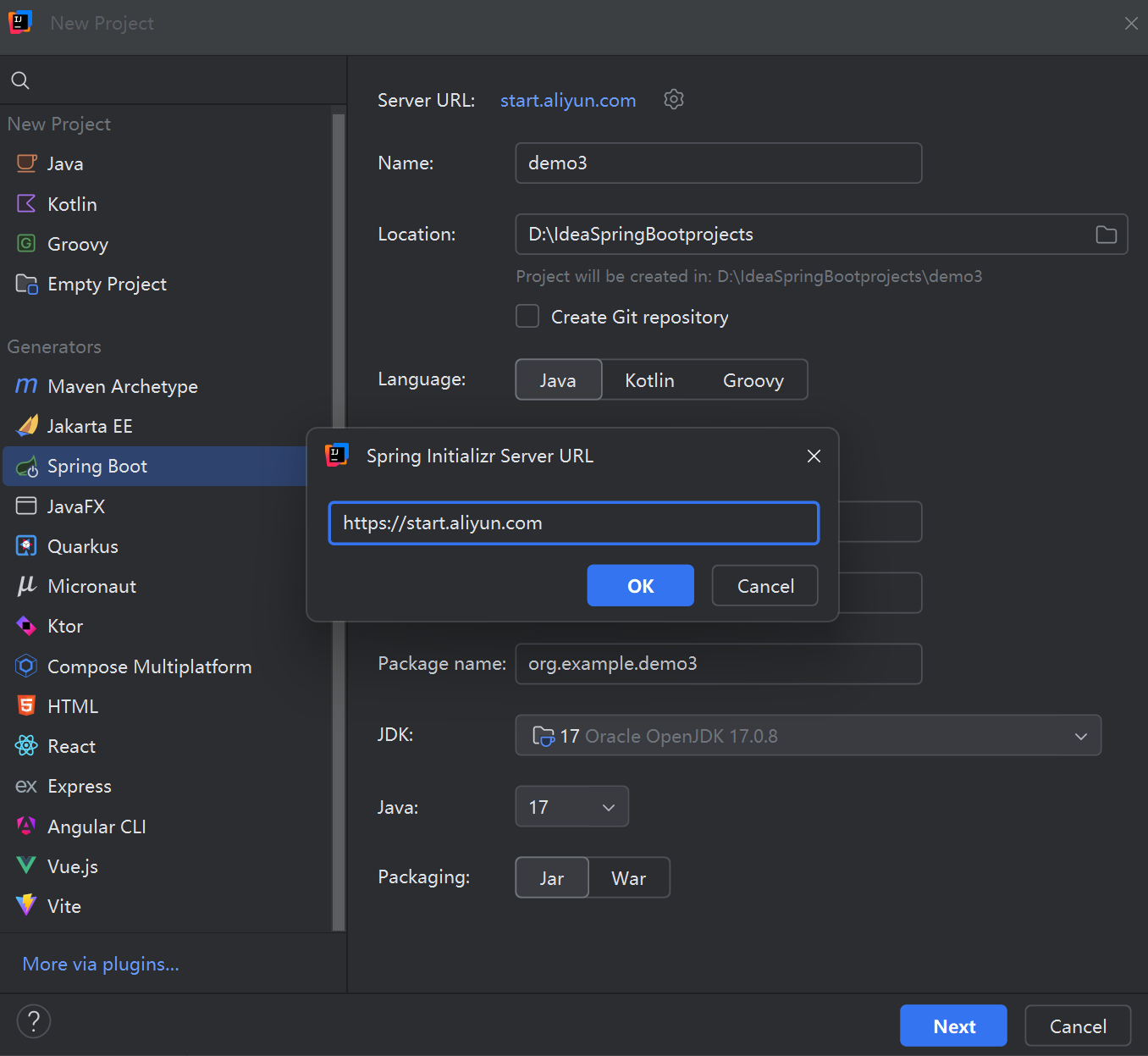Screen dimensions: 1148x1056
Task: Browse location with the folder icon
Action: (1107, 235)
